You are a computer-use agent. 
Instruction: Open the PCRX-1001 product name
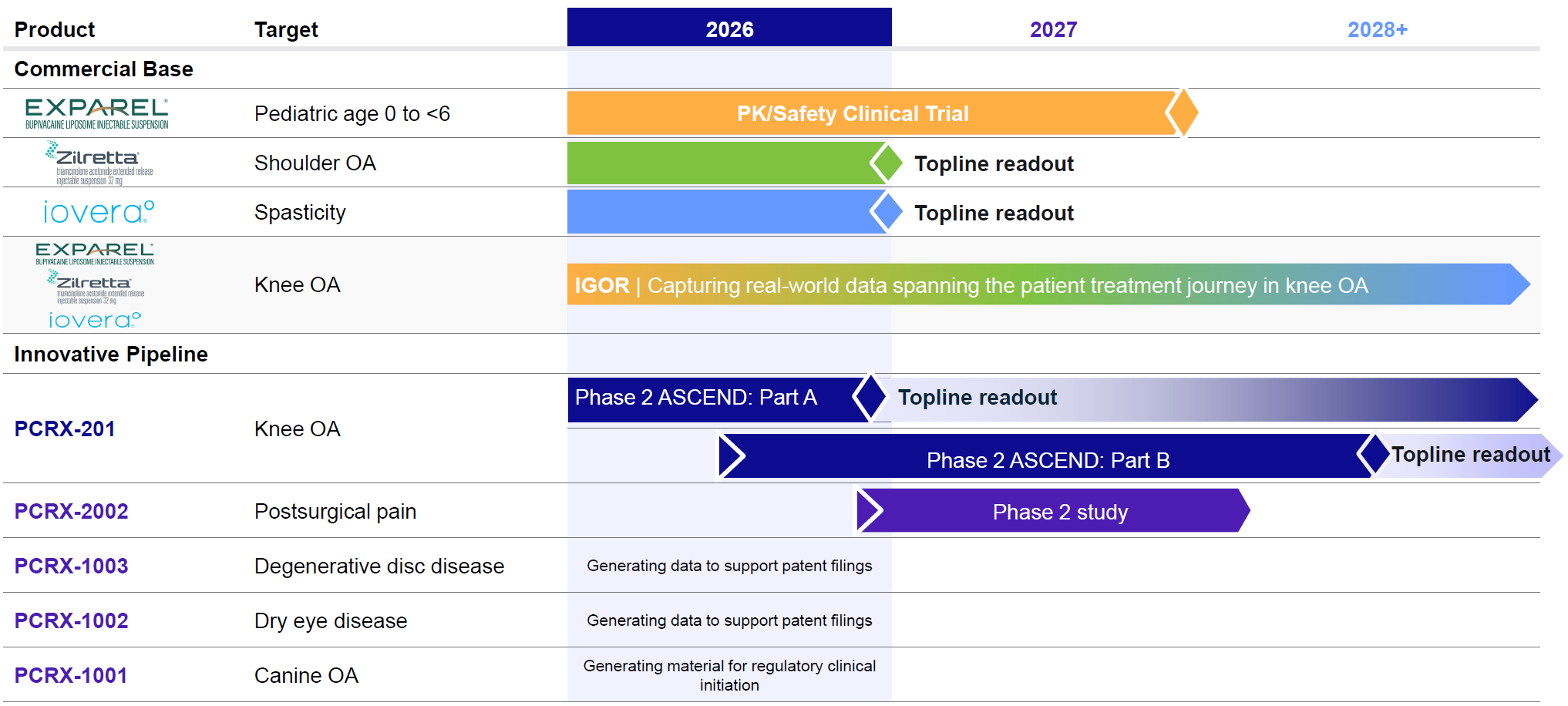click(x=71, y=675)
